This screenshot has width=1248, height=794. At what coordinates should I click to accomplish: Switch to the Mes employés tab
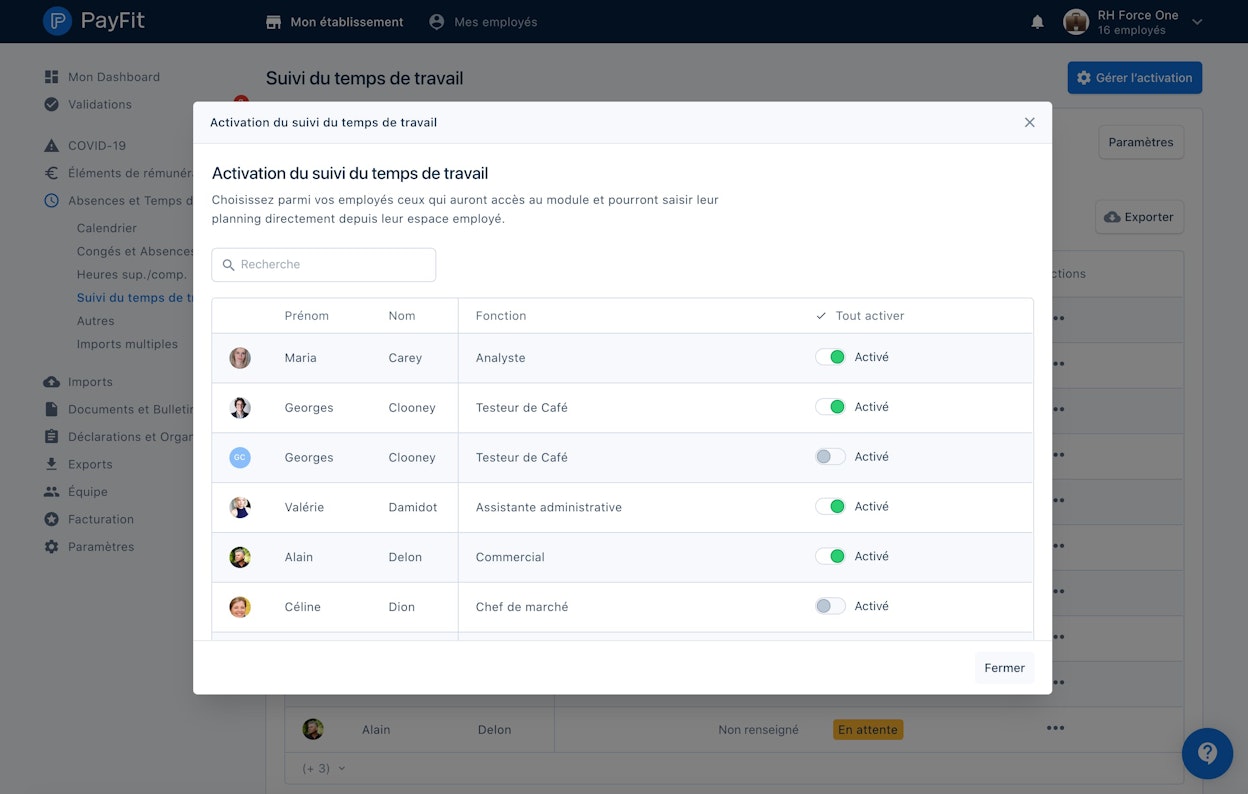(483, 22)
